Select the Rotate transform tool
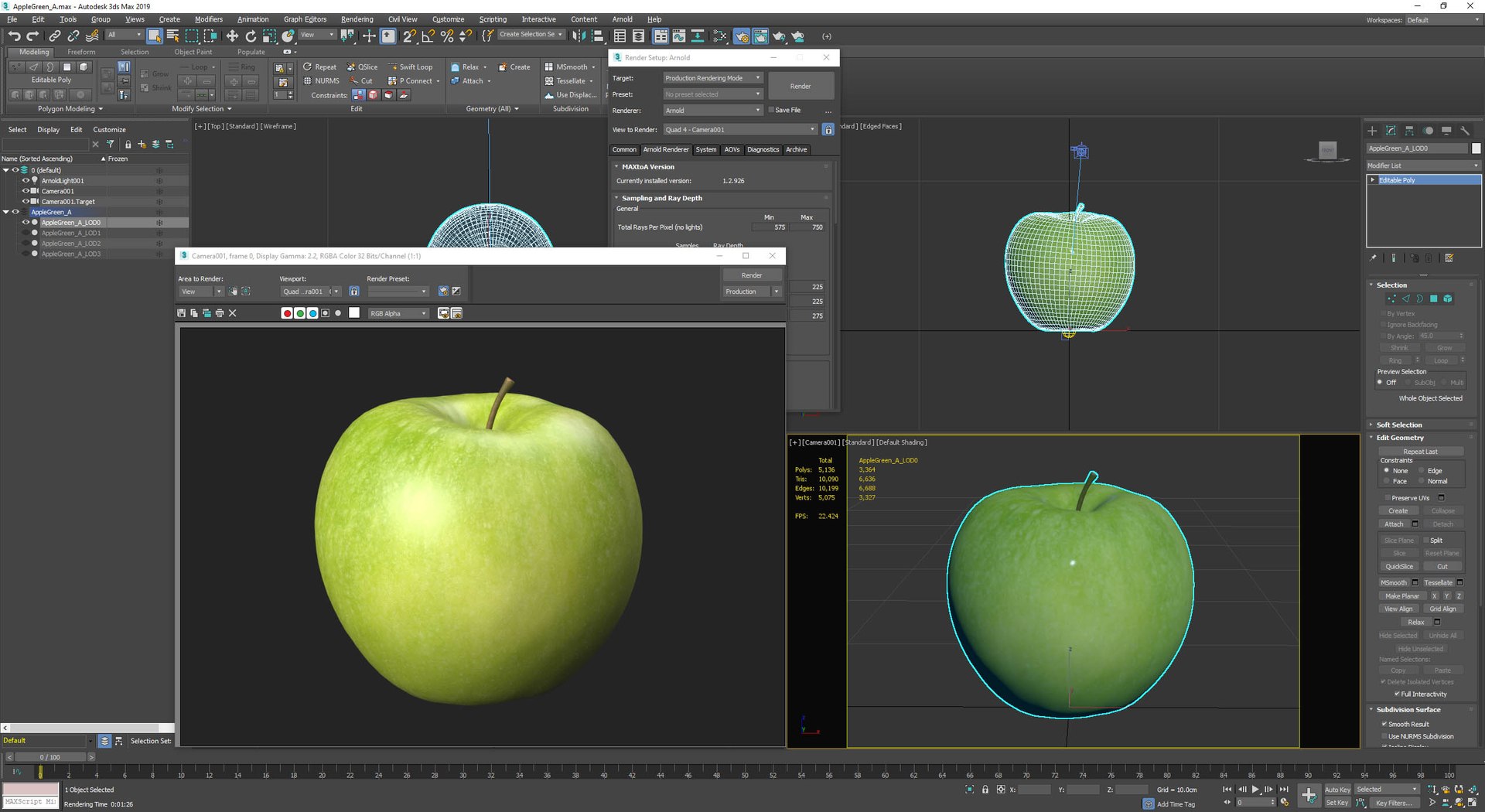The image size is (1485, 812). [x=251, y=36]
